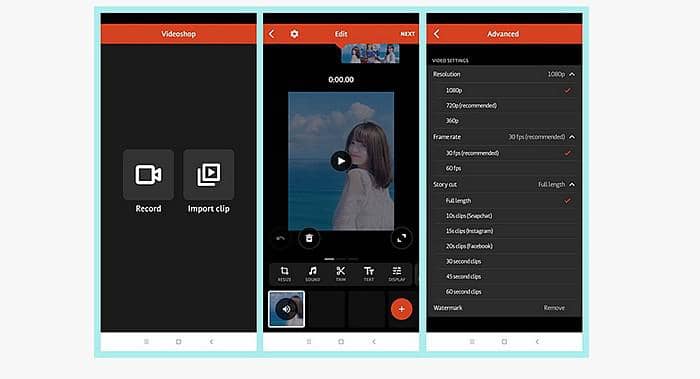Delete clip with trash icon

309,238
